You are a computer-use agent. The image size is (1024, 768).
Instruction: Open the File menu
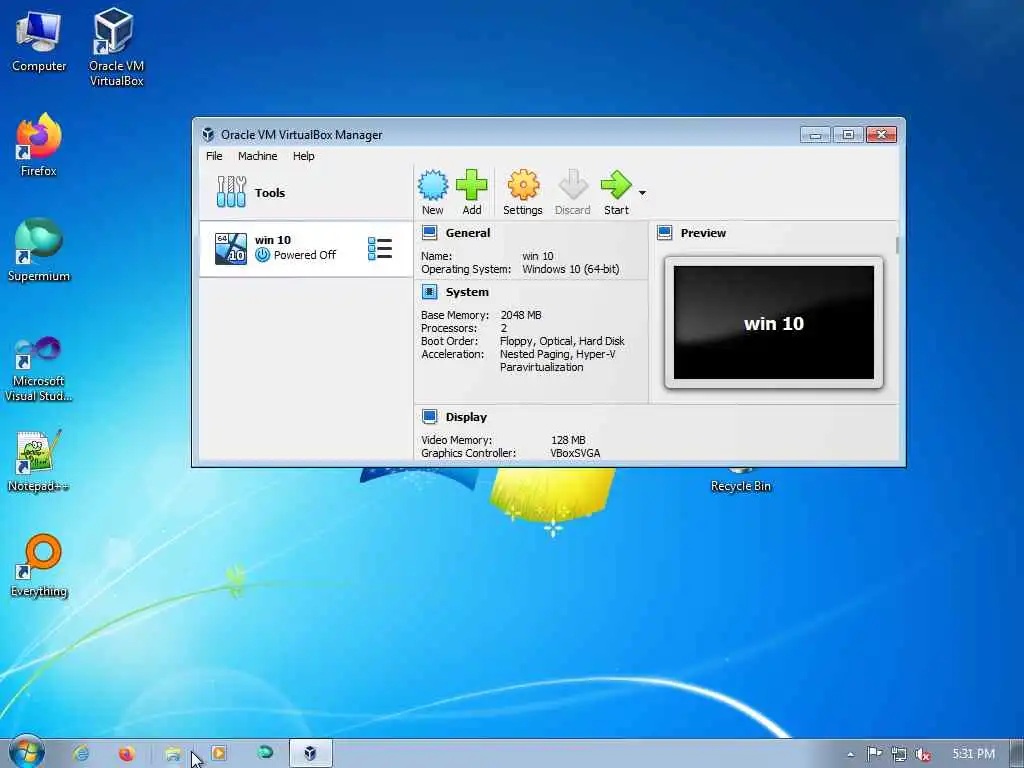[214, 156]
